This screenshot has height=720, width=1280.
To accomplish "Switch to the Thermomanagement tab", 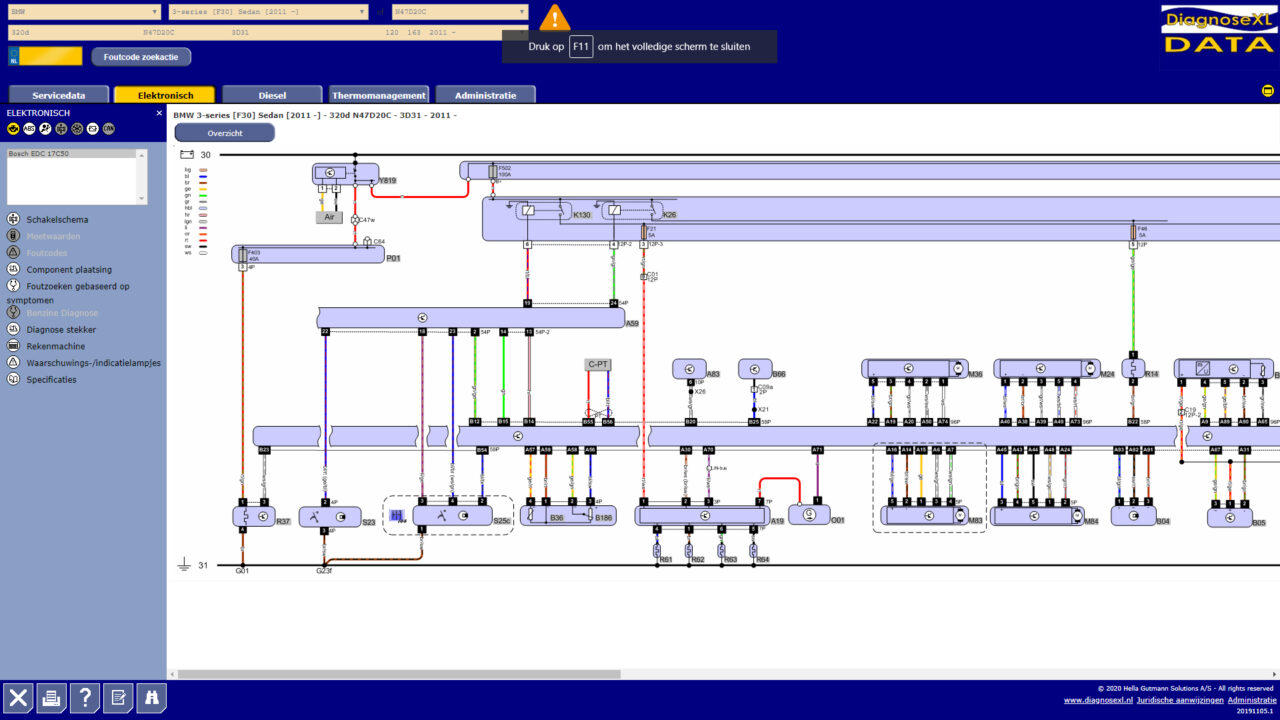I will (x=378, y=94).
